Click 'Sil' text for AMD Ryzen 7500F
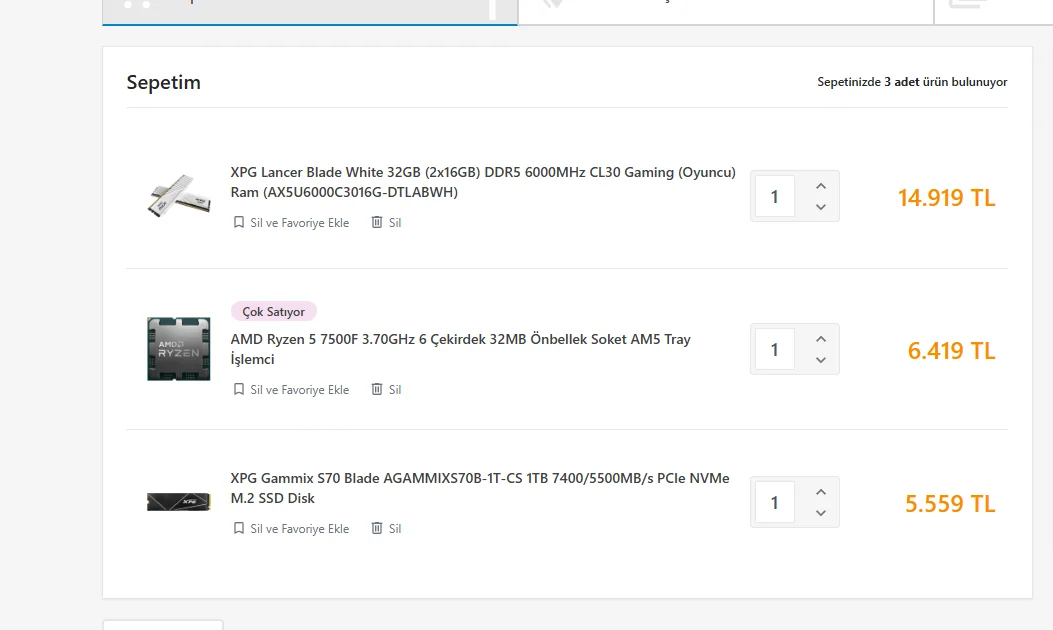Screen dimensions: 1053x630 click(x=395, y=390)
